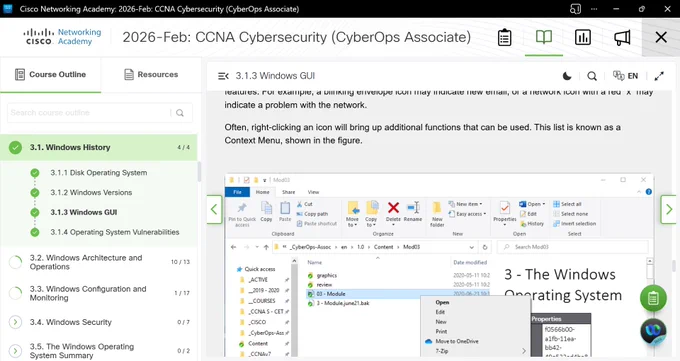Click the Share ribbon tab in figure
Screen dimensions: 680x361
pyautogui.click(x=288, y=192)
